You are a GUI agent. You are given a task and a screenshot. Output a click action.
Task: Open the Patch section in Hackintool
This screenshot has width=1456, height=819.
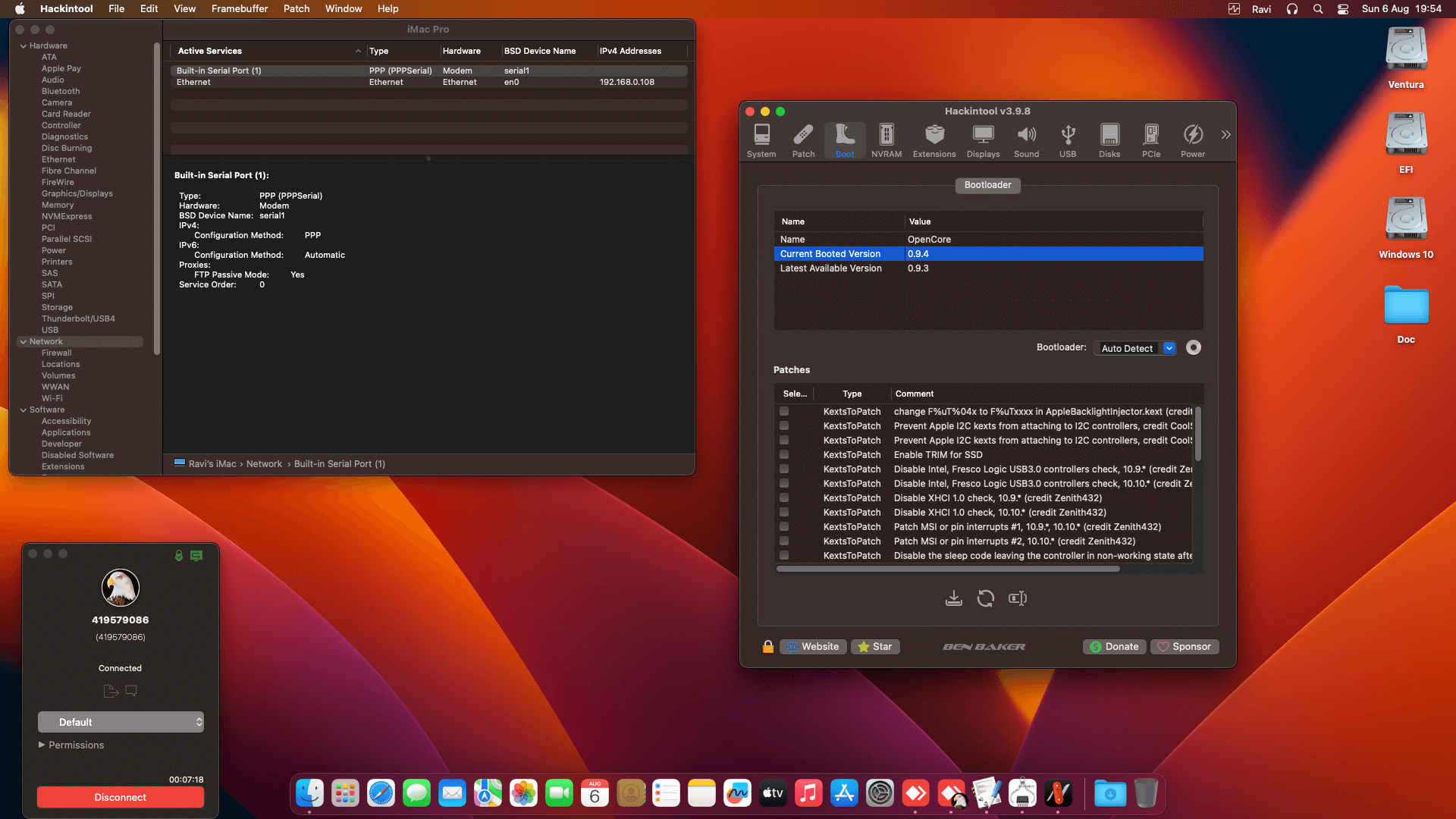pos(803,141)
